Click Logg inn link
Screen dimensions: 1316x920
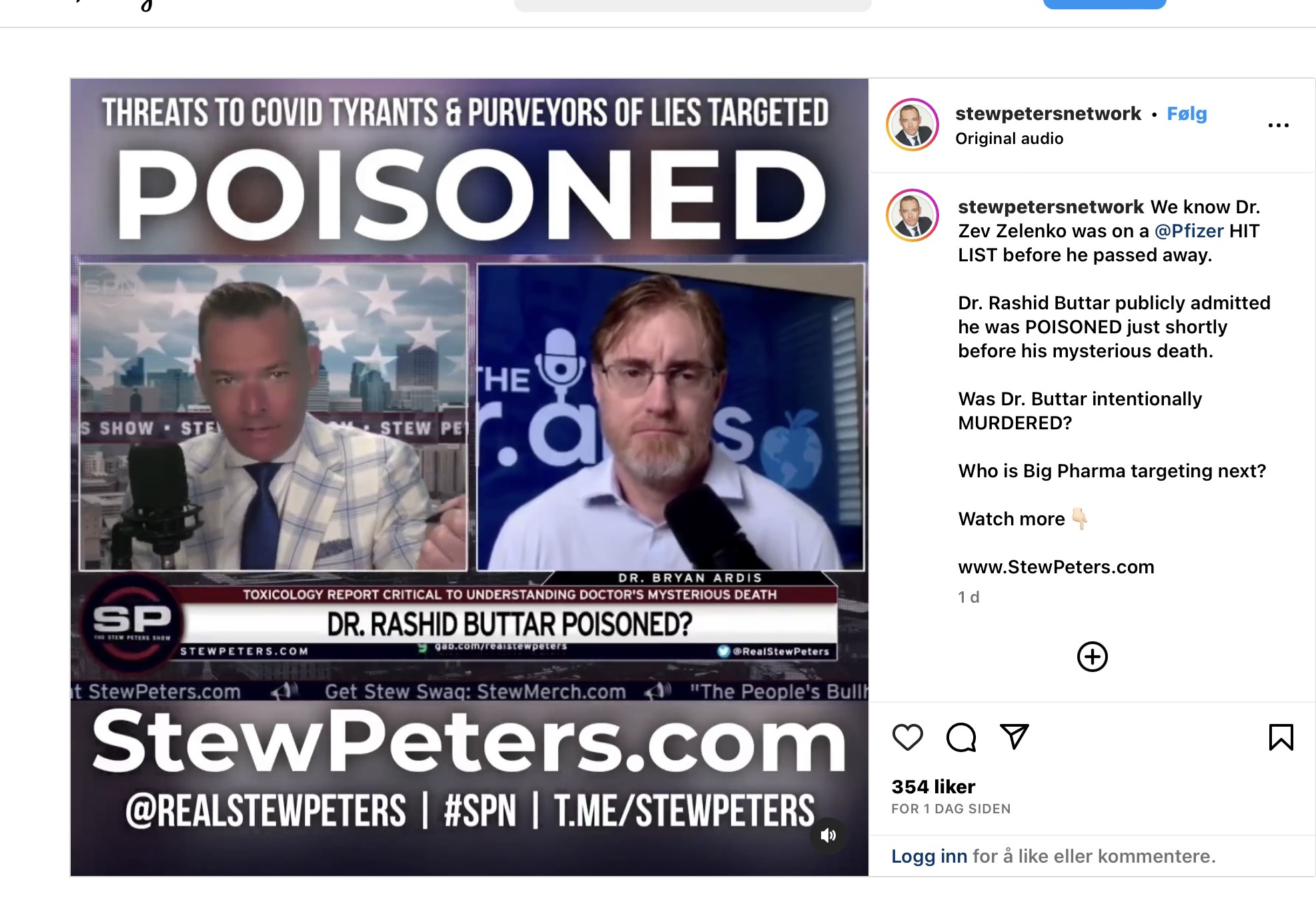tap(929, 856)
